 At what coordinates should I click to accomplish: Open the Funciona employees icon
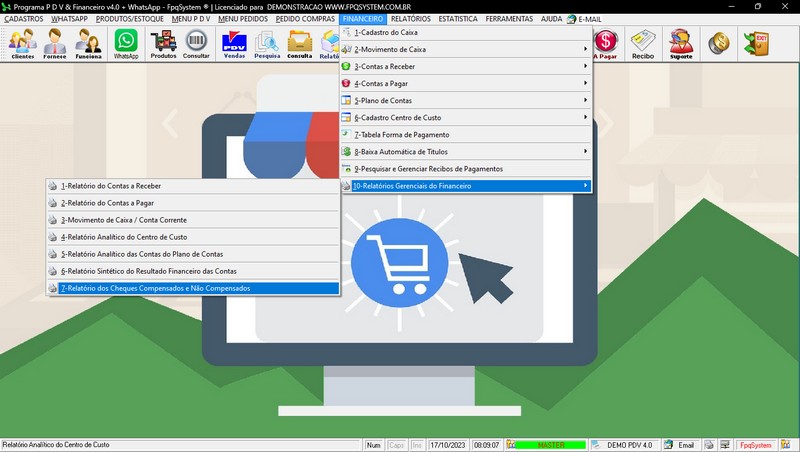88,43
